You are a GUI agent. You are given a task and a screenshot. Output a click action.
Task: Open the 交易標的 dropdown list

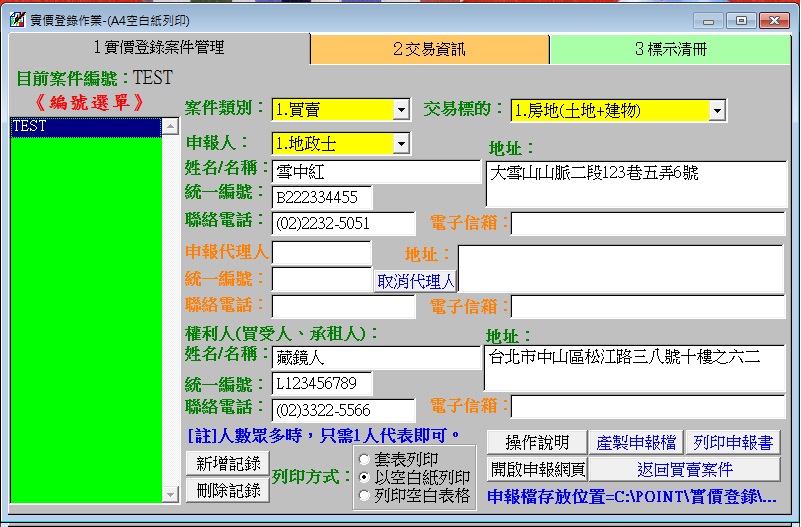pos(717,110)
